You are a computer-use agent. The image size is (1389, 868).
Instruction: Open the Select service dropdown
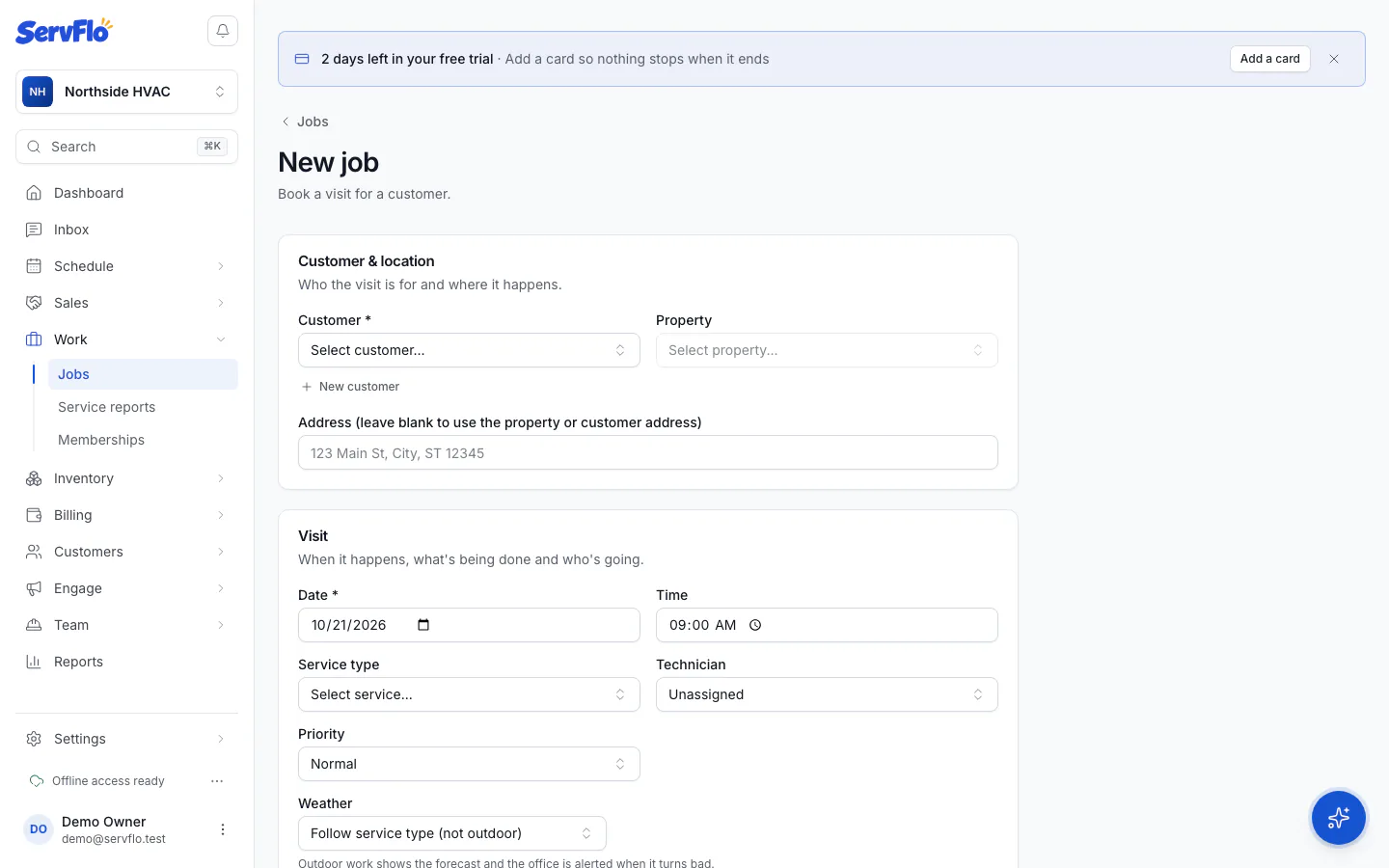pyautogui.click(x=469, y=694)
